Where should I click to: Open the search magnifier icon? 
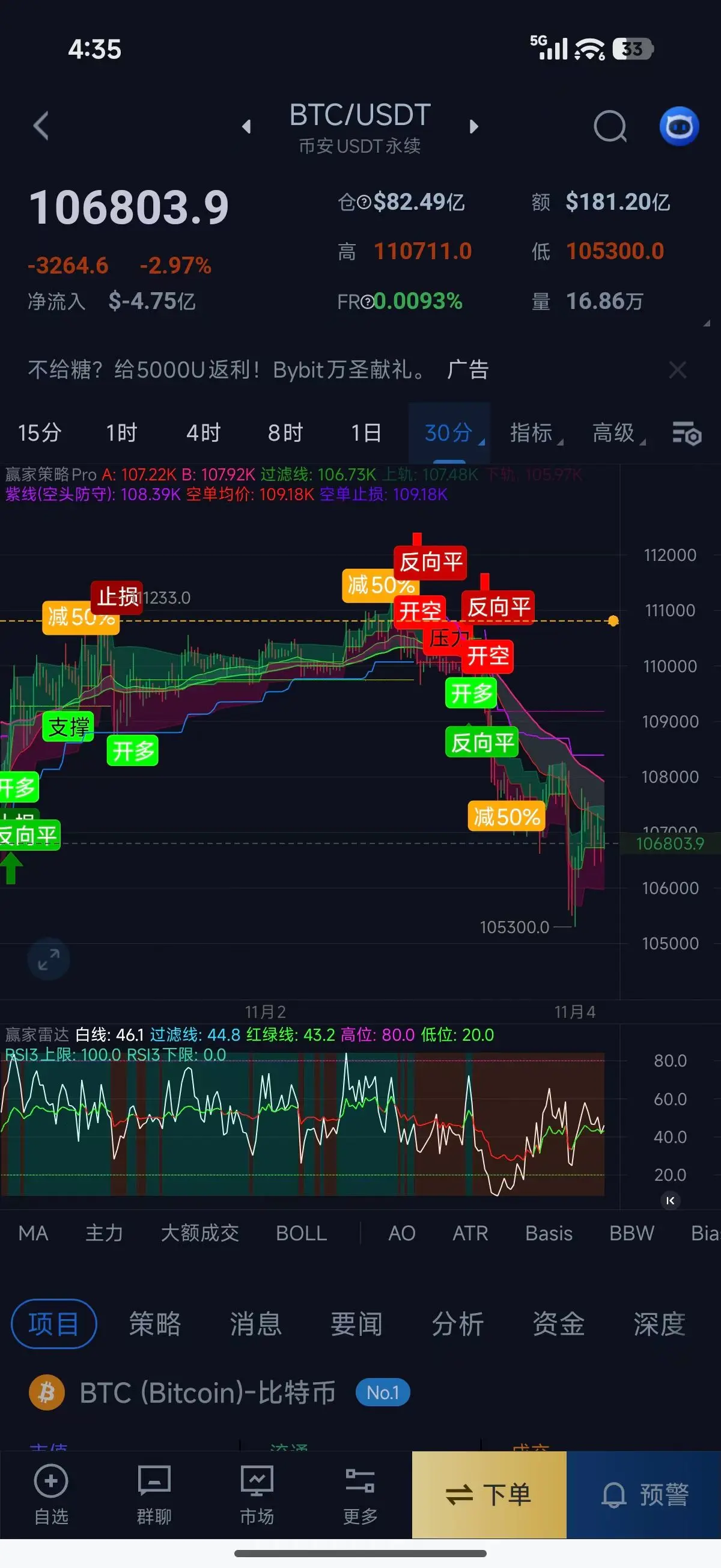point(610,127)
